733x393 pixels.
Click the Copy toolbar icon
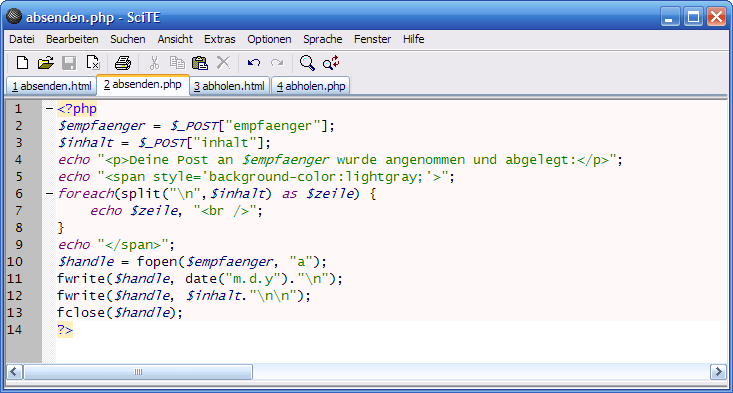pyautogui.click(x=177, y=63)
